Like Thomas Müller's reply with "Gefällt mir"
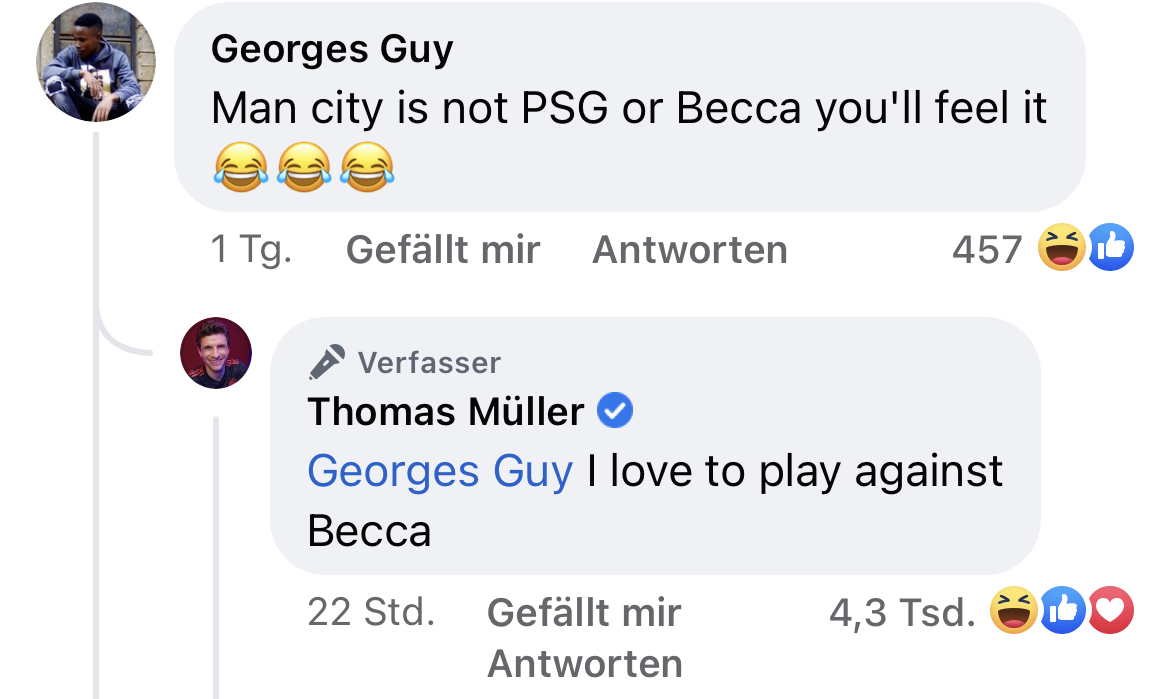The image size is (1170, 699). (583, 613)
